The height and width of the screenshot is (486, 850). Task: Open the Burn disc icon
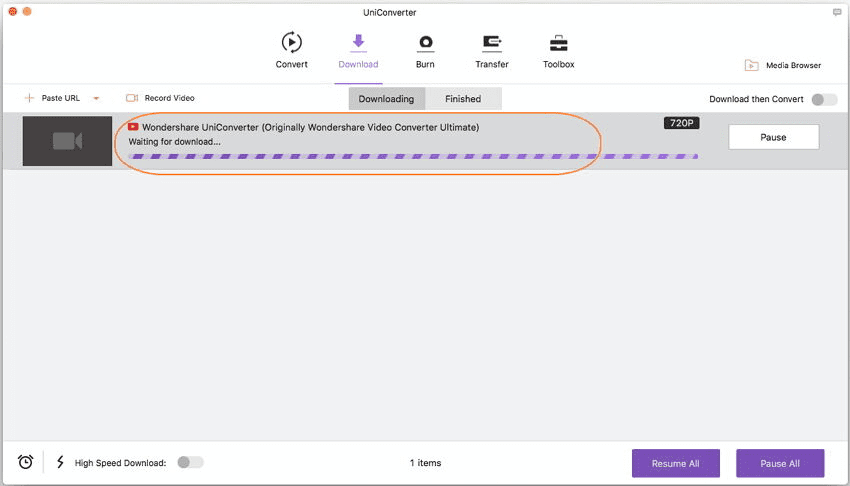(x=425, y=43)
